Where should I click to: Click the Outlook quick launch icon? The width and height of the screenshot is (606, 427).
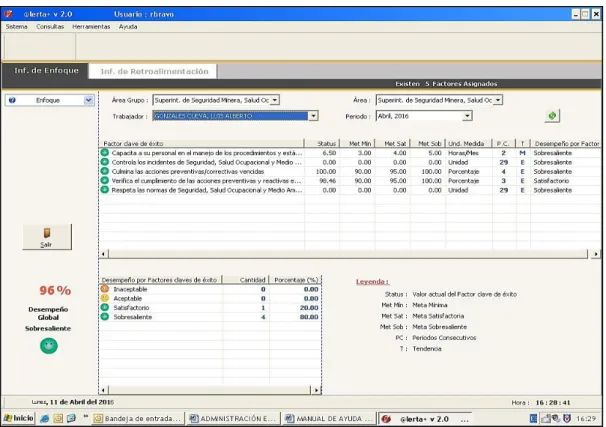pyautogui.click(x=58, y=418)
